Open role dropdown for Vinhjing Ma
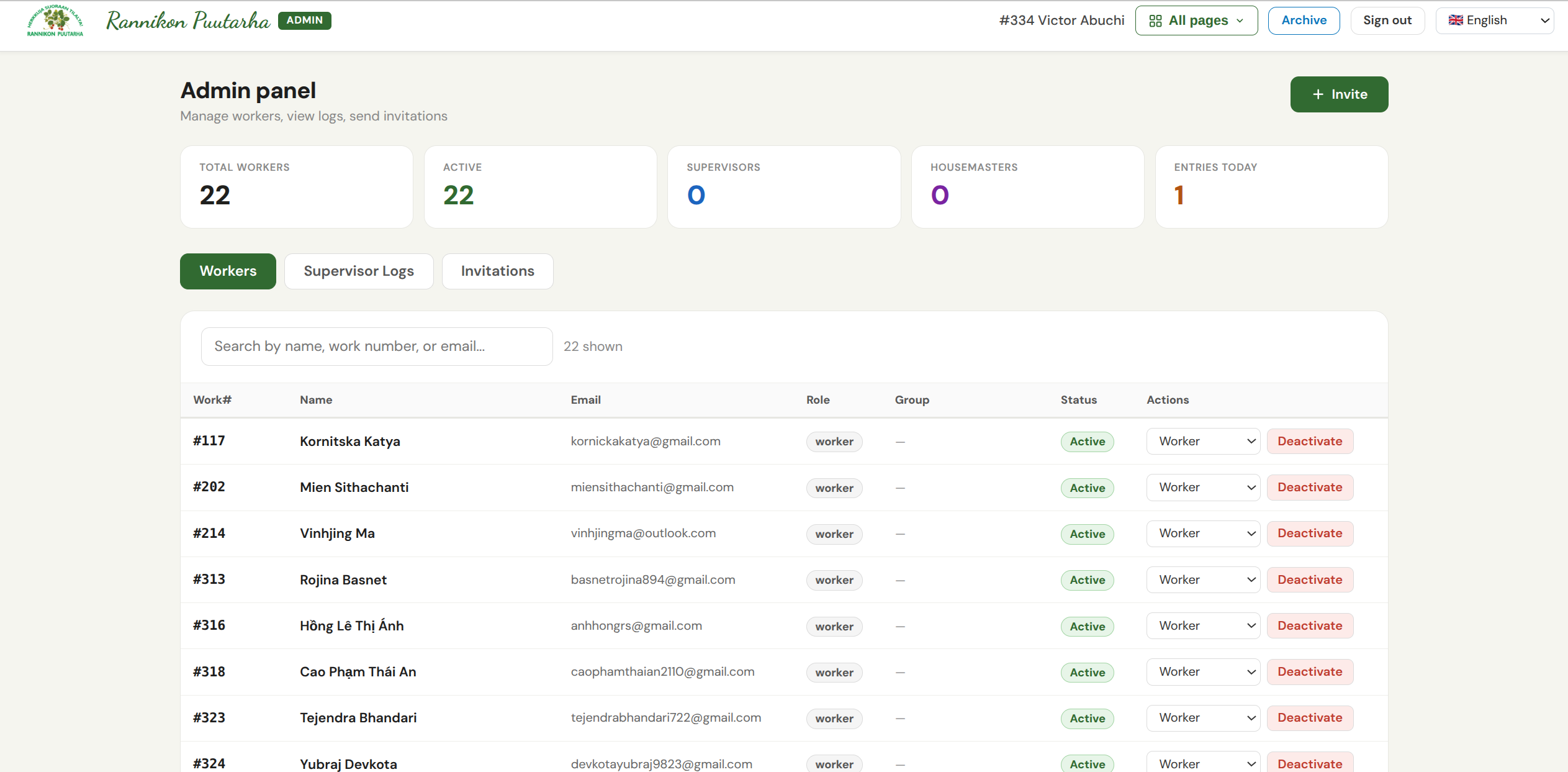 (x=1203, y=534)
